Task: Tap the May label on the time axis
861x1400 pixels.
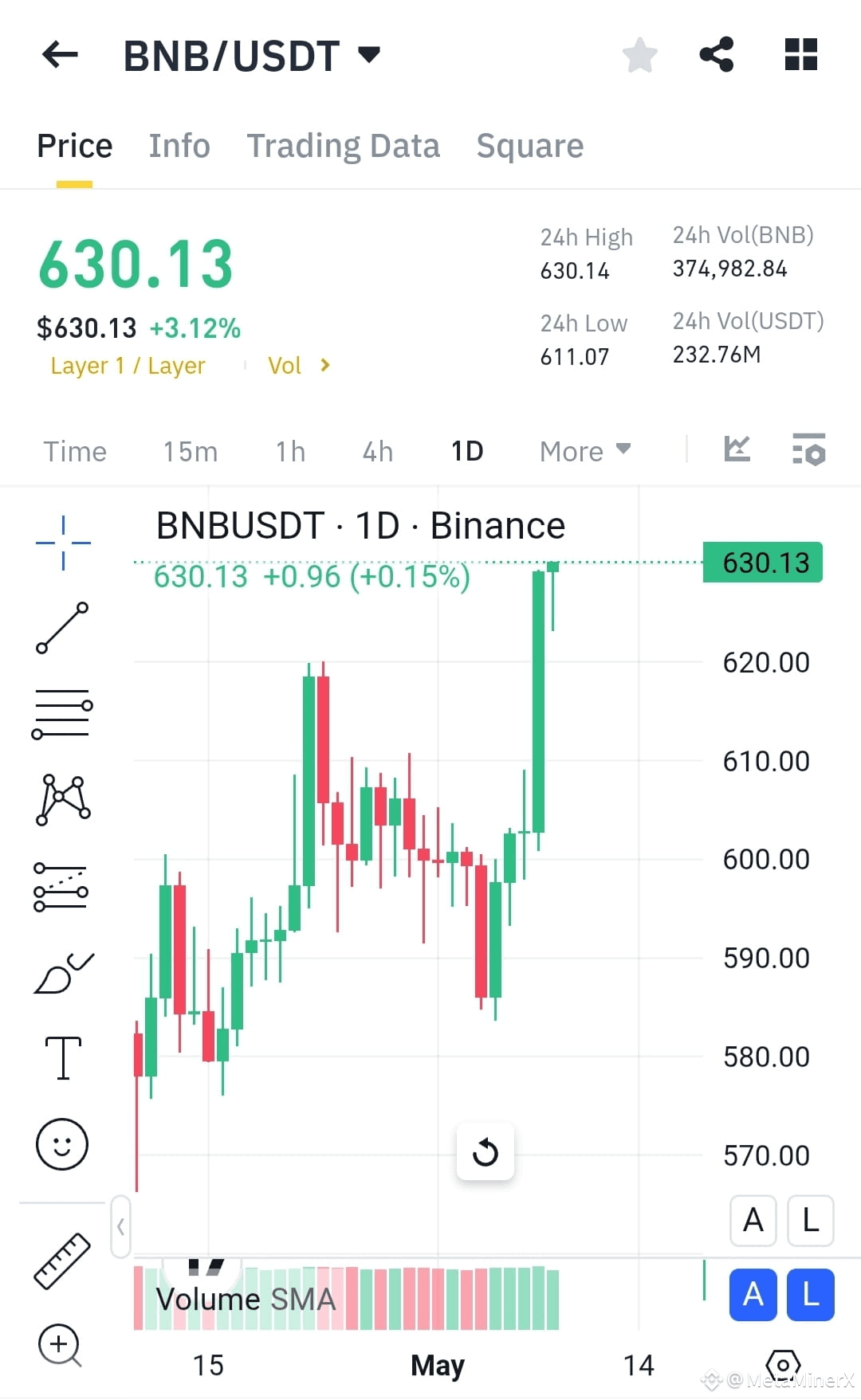Action: (438, 1365)
